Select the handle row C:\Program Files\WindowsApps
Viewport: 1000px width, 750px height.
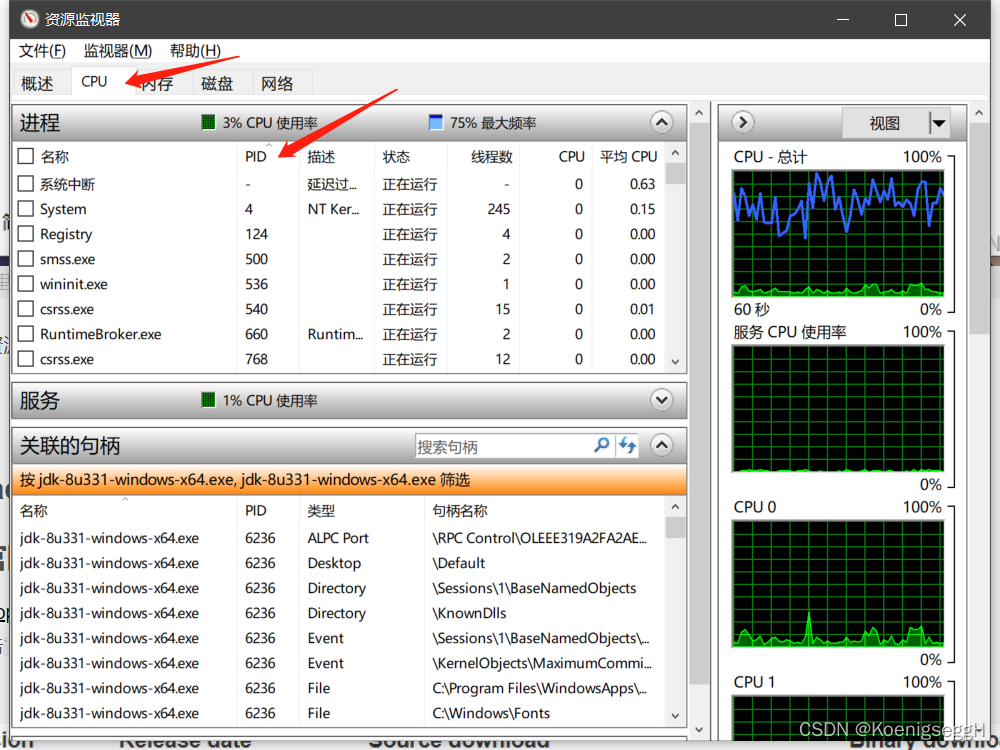pyautogui.click(x=339, y=688)
